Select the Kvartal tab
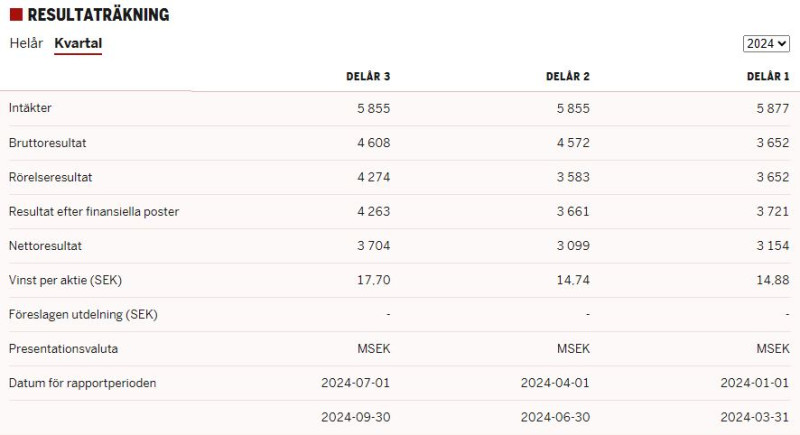The width and height of the screenshot is (800, 435). pyautogui.click(x=78, y=43)
